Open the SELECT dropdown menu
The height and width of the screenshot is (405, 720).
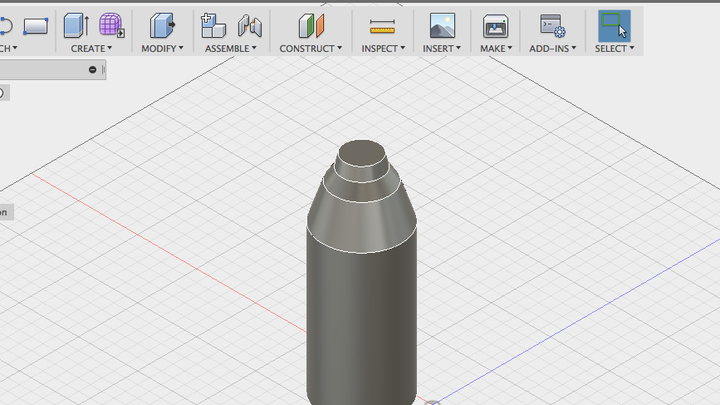[614, 48]
